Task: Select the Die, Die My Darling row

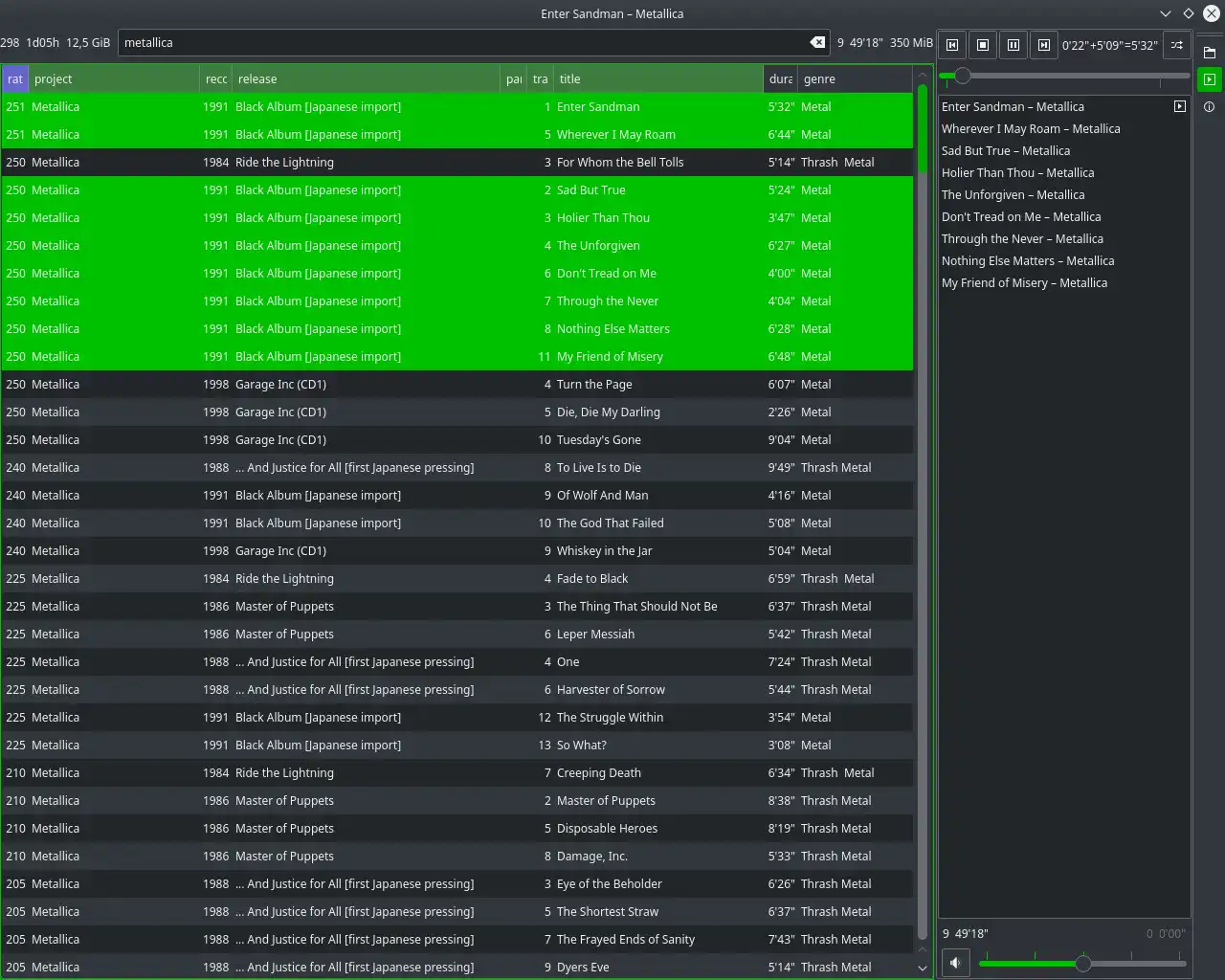Action: tap(457, 412)
